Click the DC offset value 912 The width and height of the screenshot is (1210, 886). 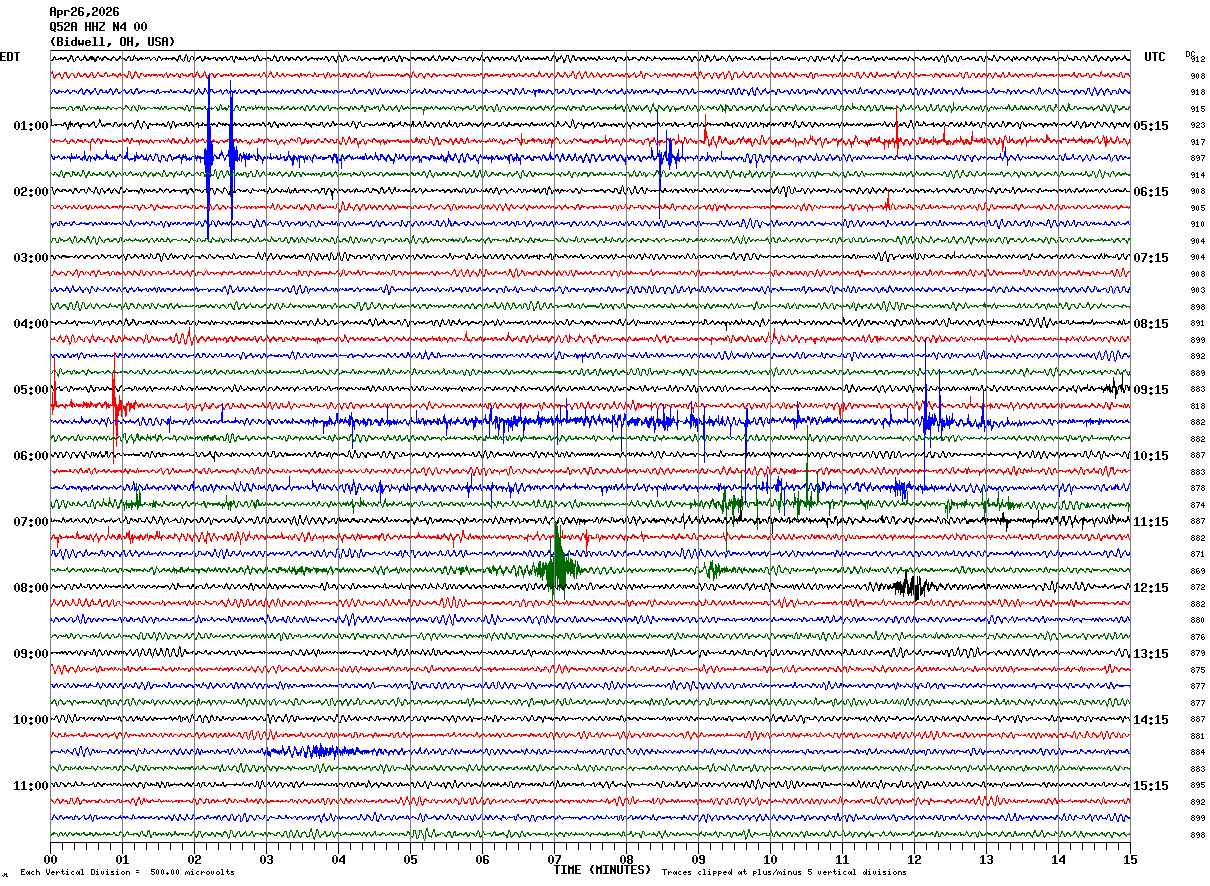pos(1197,60)
